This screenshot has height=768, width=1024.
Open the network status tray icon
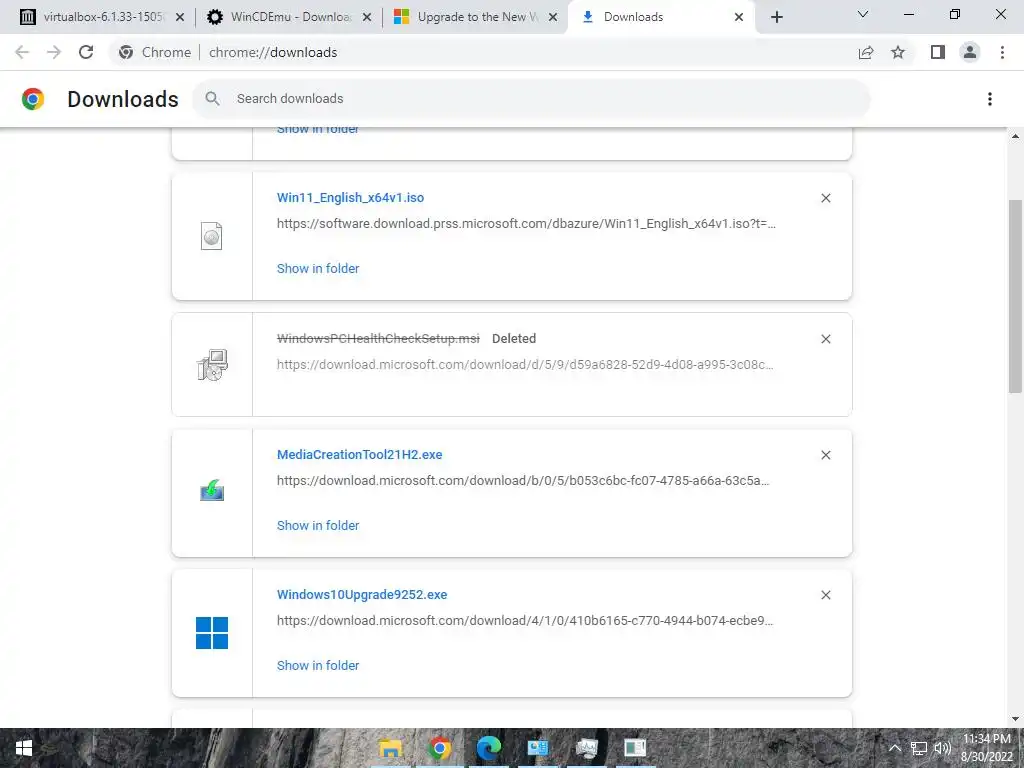click(919, 748)
